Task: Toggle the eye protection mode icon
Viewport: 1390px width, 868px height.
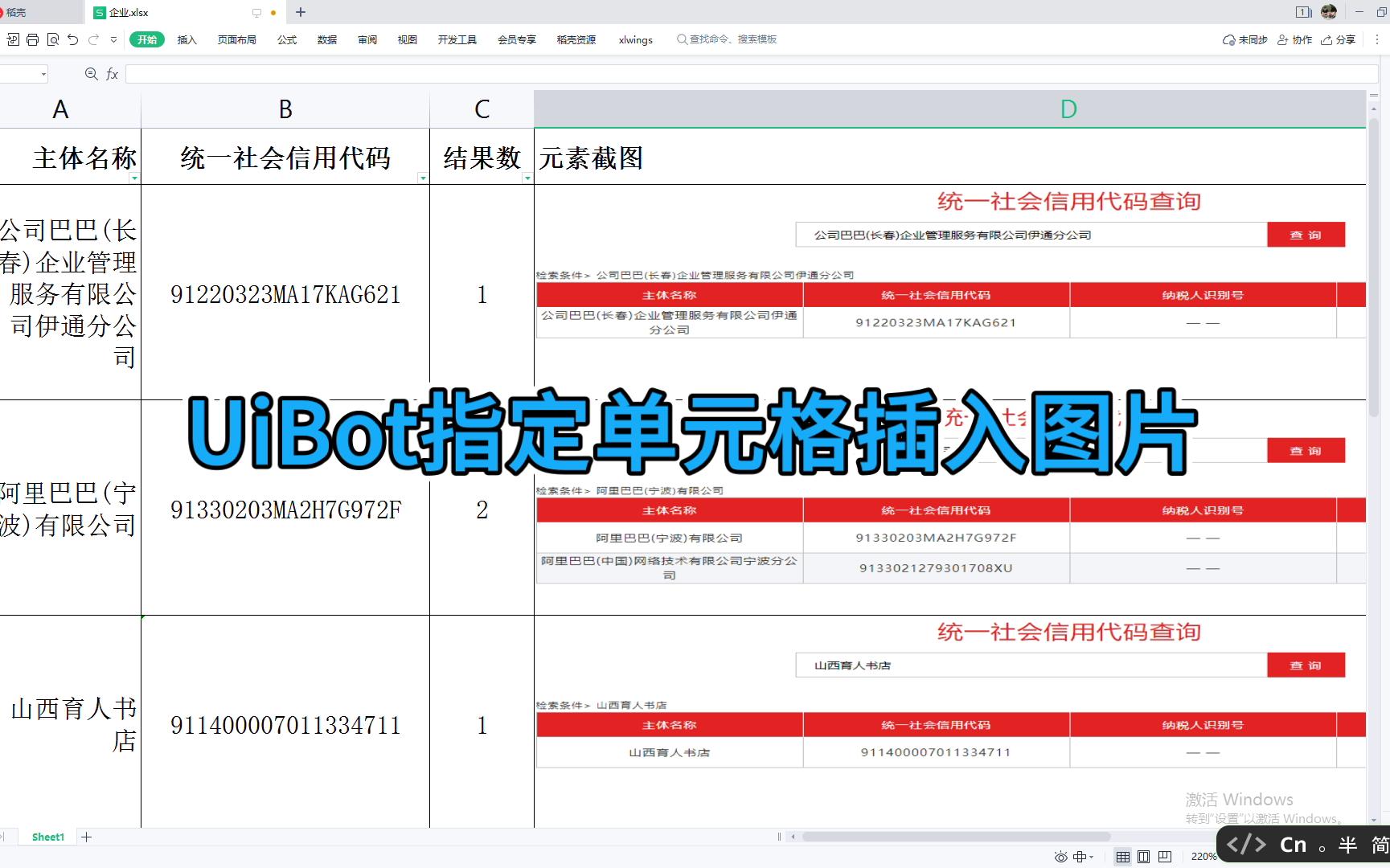Action: coord(1061,857)
